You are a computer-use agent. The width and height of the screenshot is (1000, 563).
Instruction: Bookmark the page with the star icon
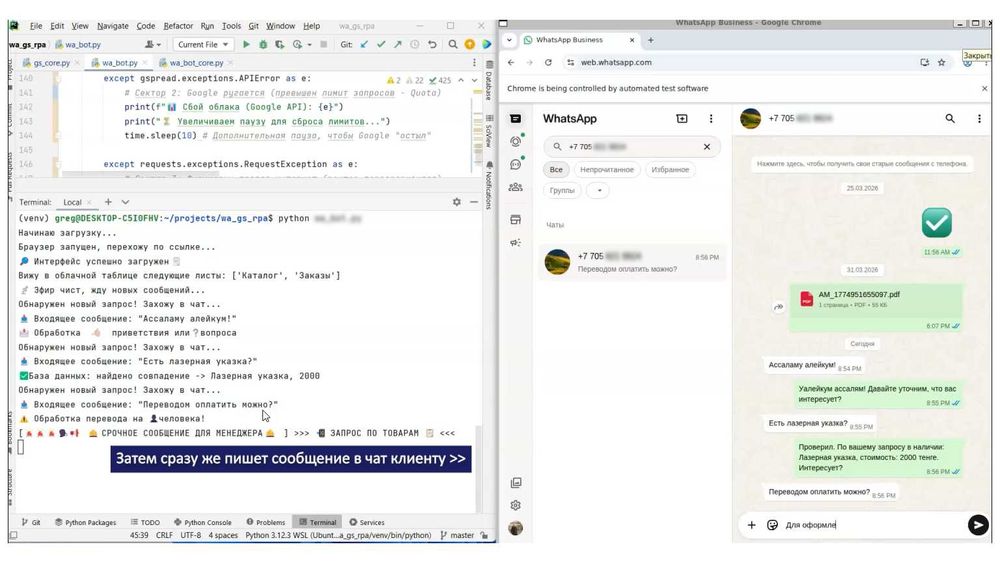tap(941, 62)
